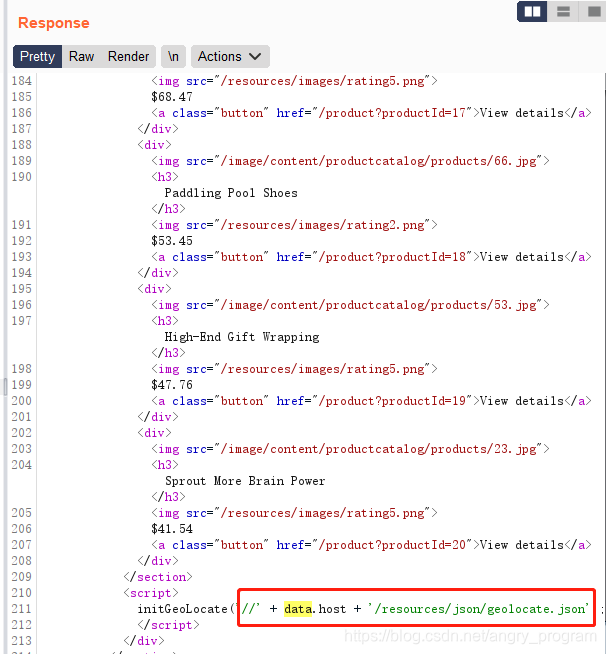Click the productId=20 anchor line
This screenshot has height=654, width=606.
pyautogui.click(x=371, y=545)
